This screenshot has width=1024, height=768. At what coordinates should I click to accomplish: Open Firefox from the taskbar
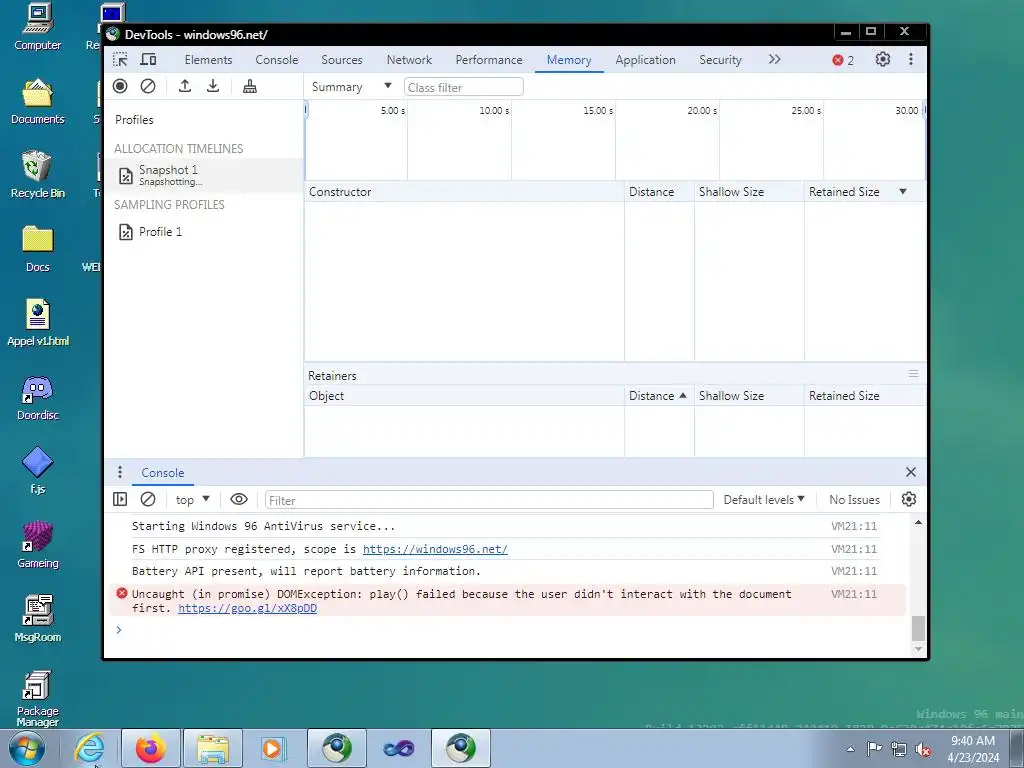151,748
